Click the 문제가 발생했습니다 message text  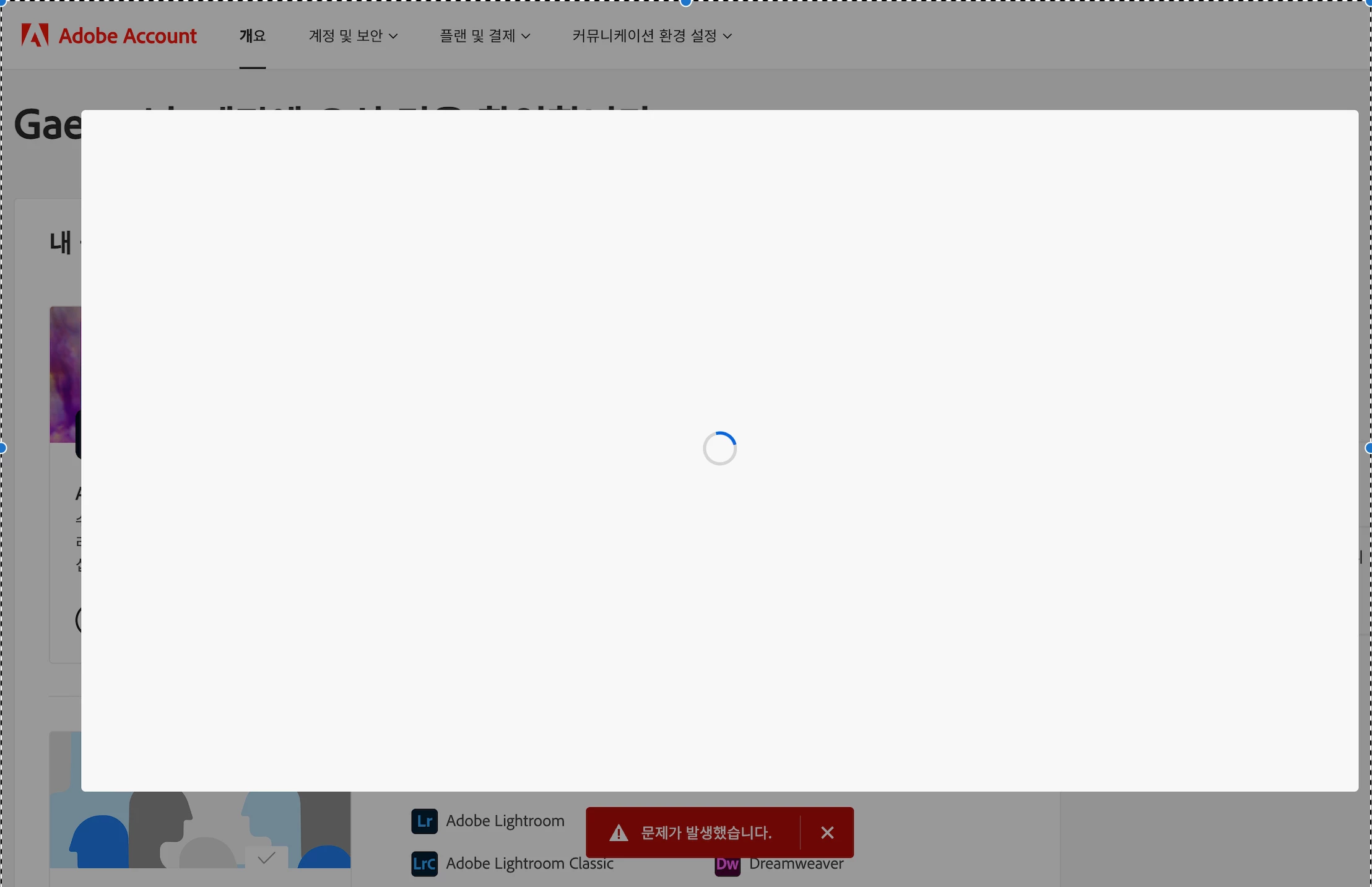706,833
